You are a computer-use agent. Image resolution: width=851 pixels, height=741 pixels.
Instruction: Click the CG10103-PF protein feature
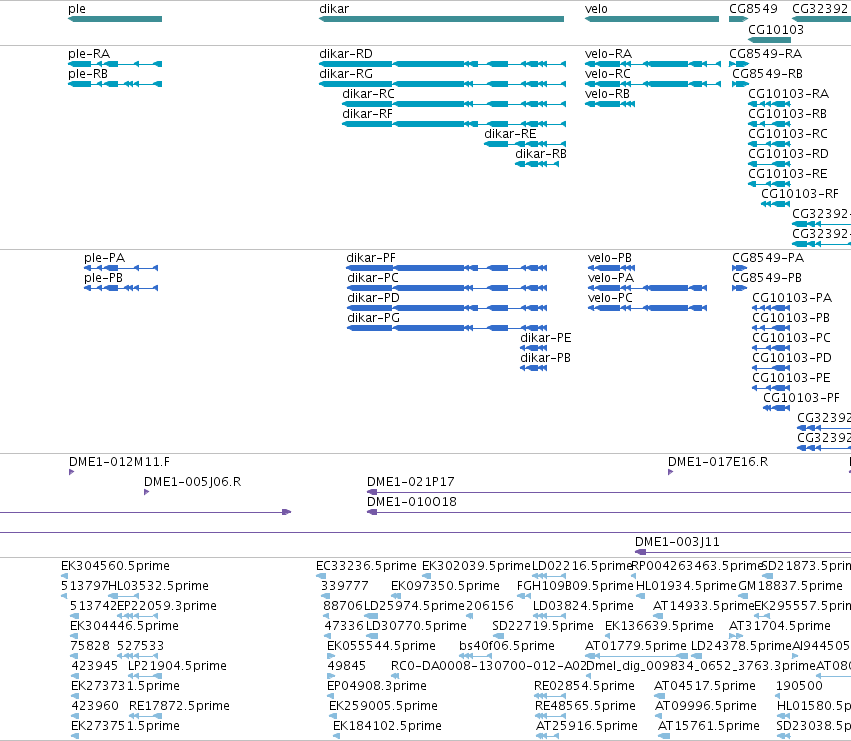(x=777, y=408)
